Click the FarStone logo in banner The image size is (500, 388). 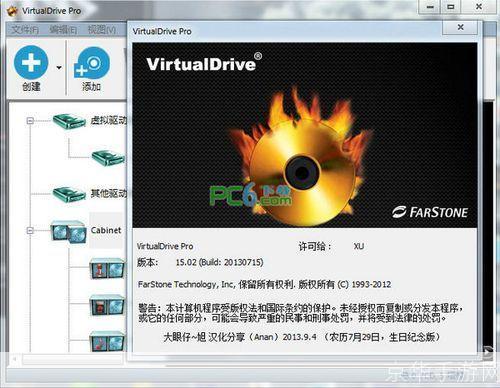tap(430, 212)
